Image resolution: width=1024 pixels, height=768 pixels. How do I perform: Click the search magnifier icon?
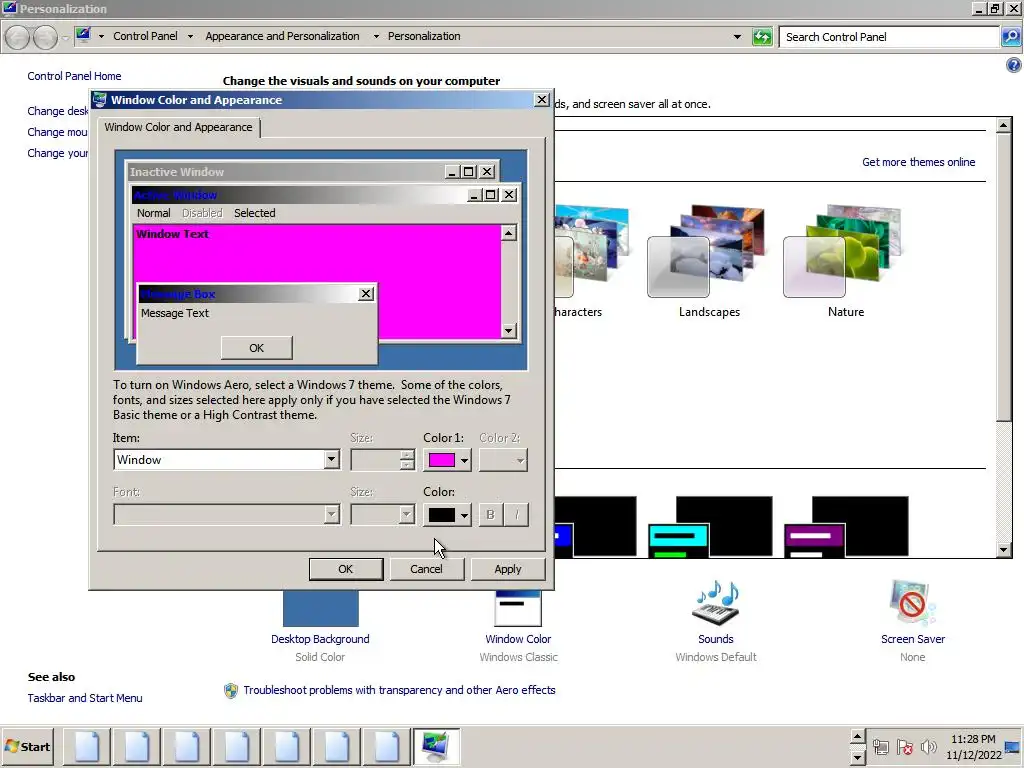(1010, 37)
